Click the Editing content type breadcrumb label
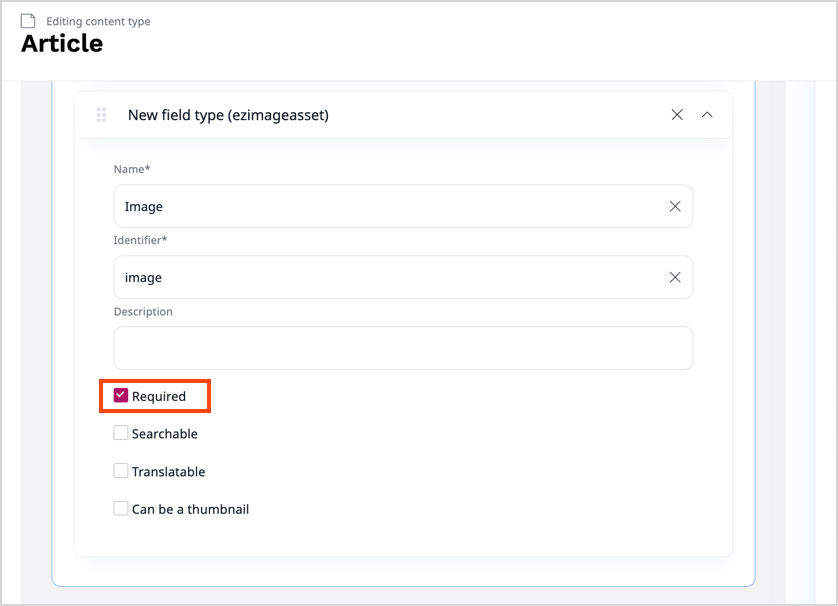This screenshot has width=838, height=606. pos(97,20)
